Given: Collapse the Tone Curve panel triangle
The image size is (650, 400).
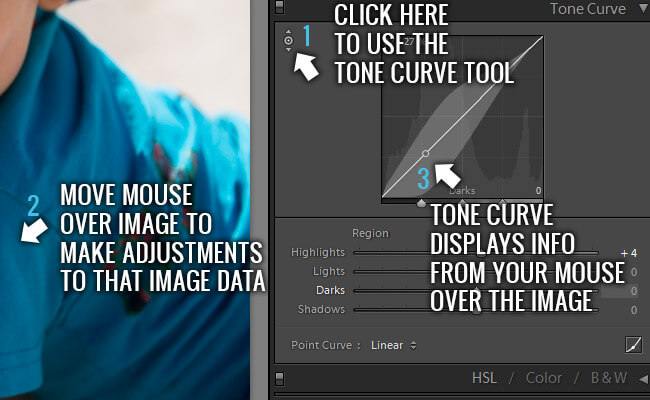Looking at the screenshot, I should tap(641, 9).
